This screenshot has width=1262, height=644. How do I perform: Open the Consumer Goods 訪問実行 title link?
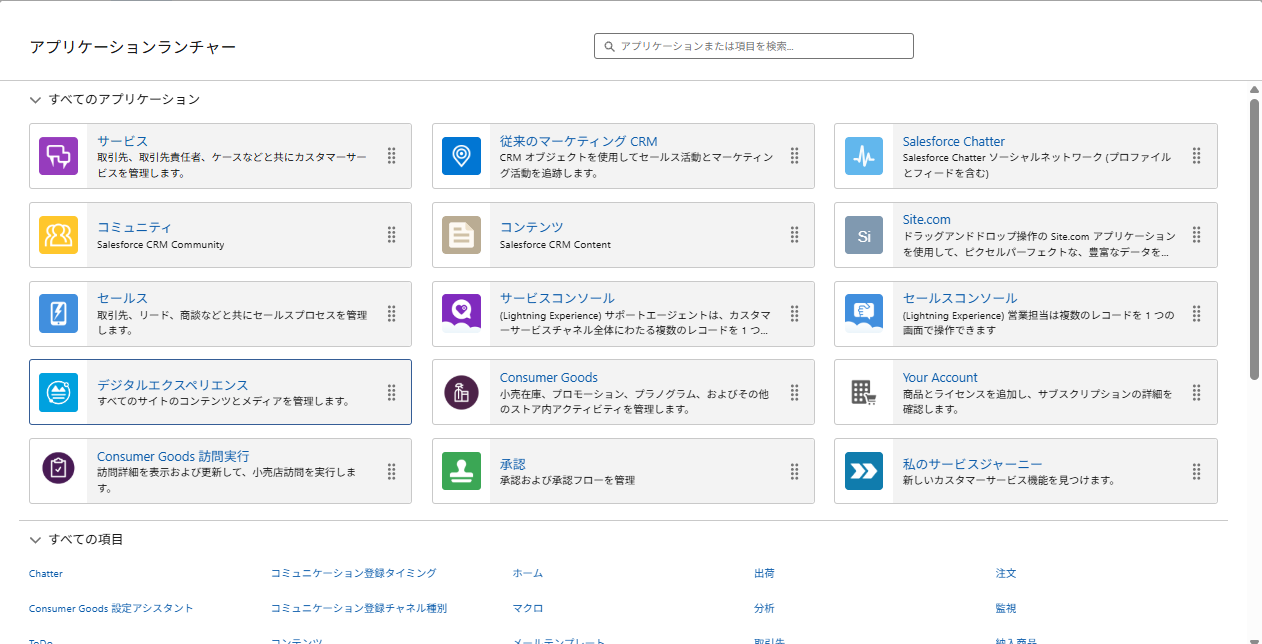(x=173, y=456)
